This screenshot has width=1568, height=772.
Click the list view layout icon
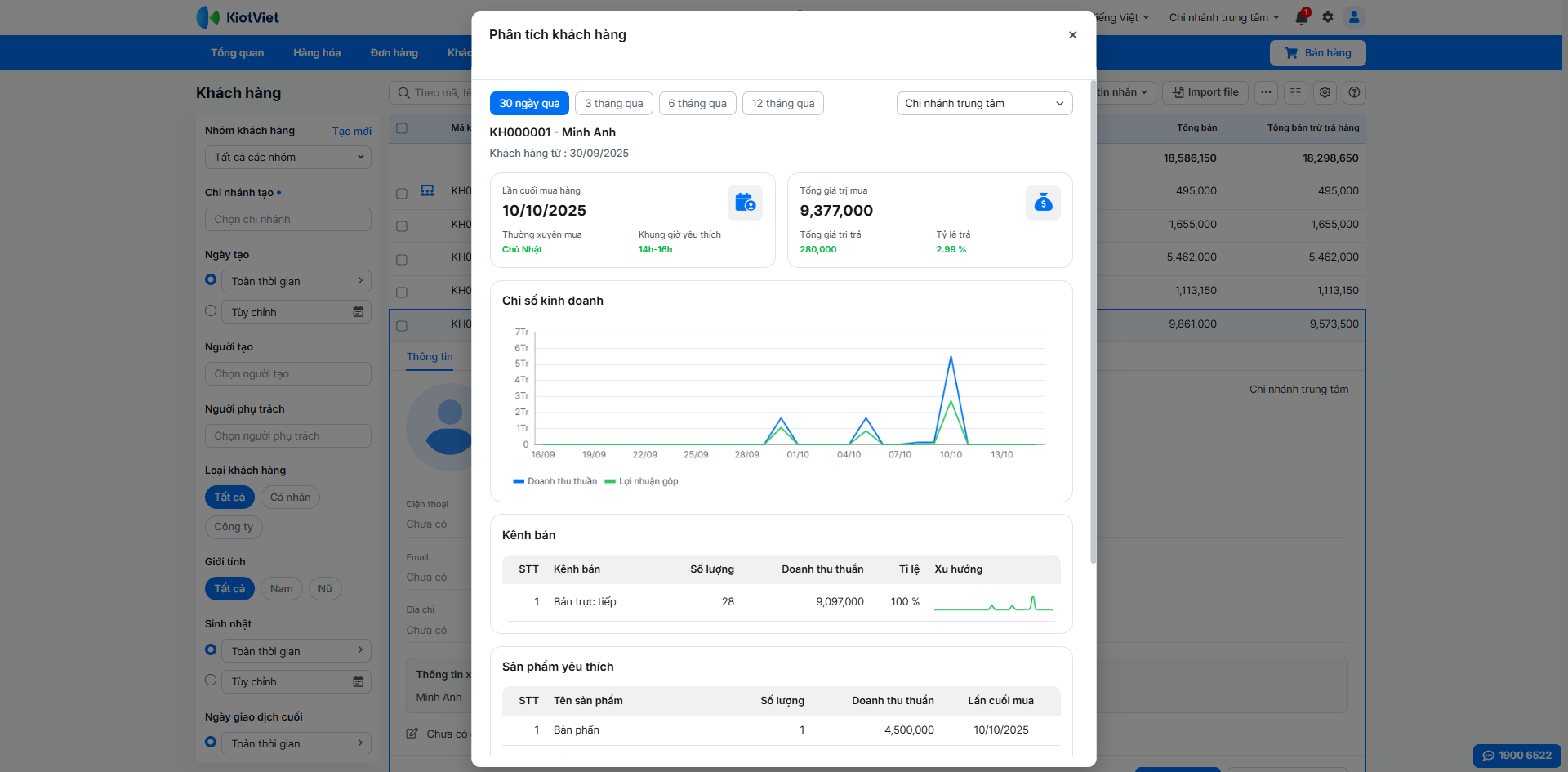[x=1295, y=92]
